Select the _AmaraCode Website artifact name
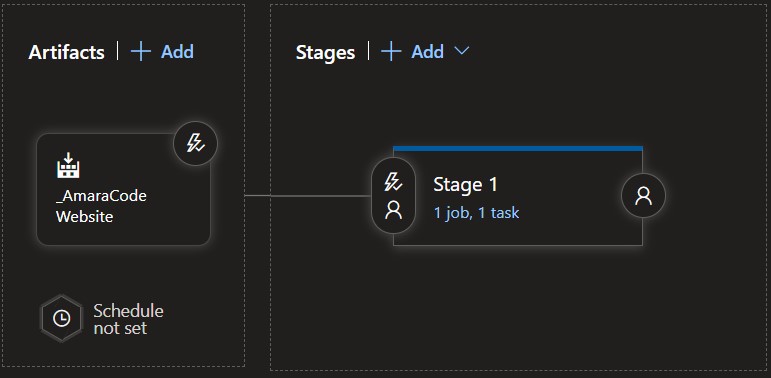Screen dimensions: 771x378 (101, 206)
